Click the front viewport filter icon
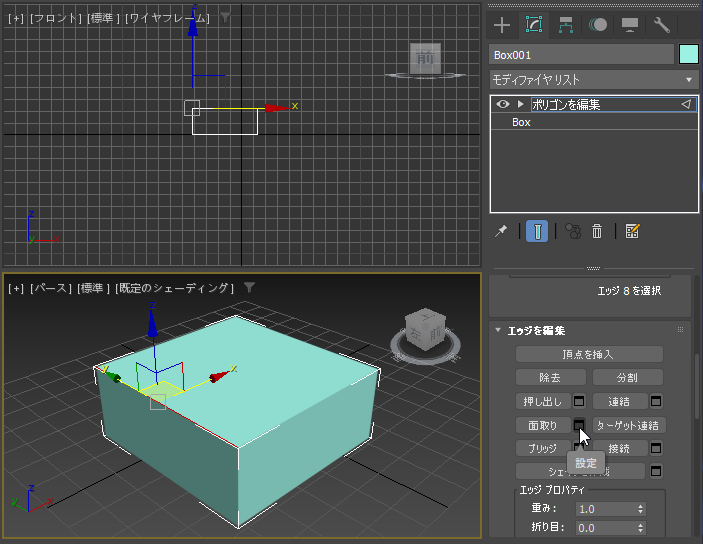 tap(226, 17)
